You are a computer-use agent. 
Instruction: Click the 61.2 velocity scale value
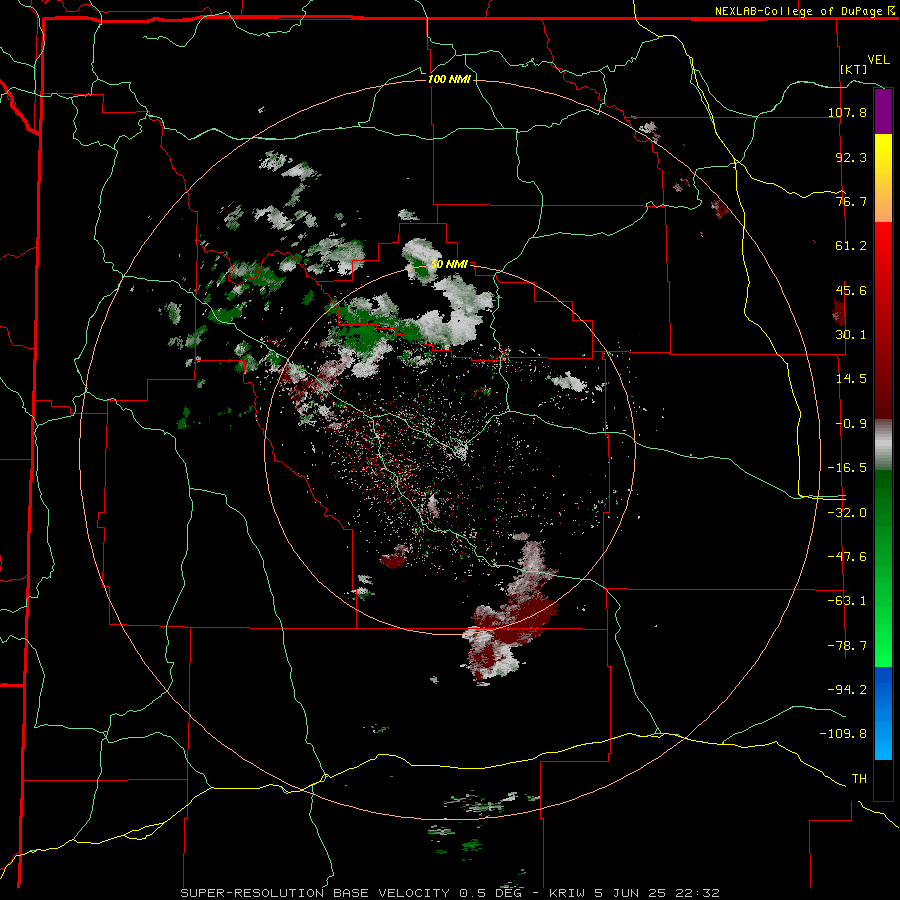pos(851,246)
